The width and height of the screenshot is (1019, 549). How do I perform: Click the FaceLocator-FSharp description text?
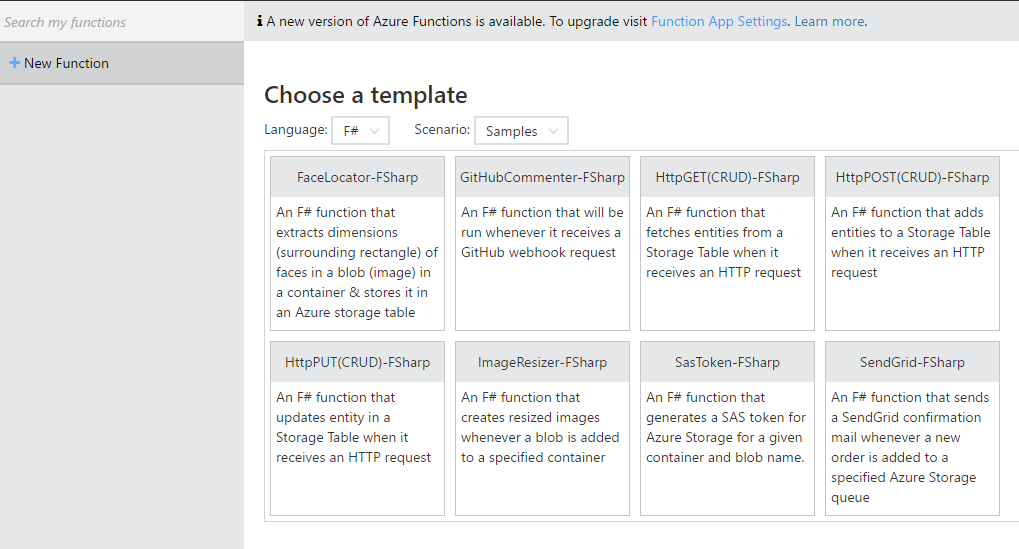coord(357,262)
